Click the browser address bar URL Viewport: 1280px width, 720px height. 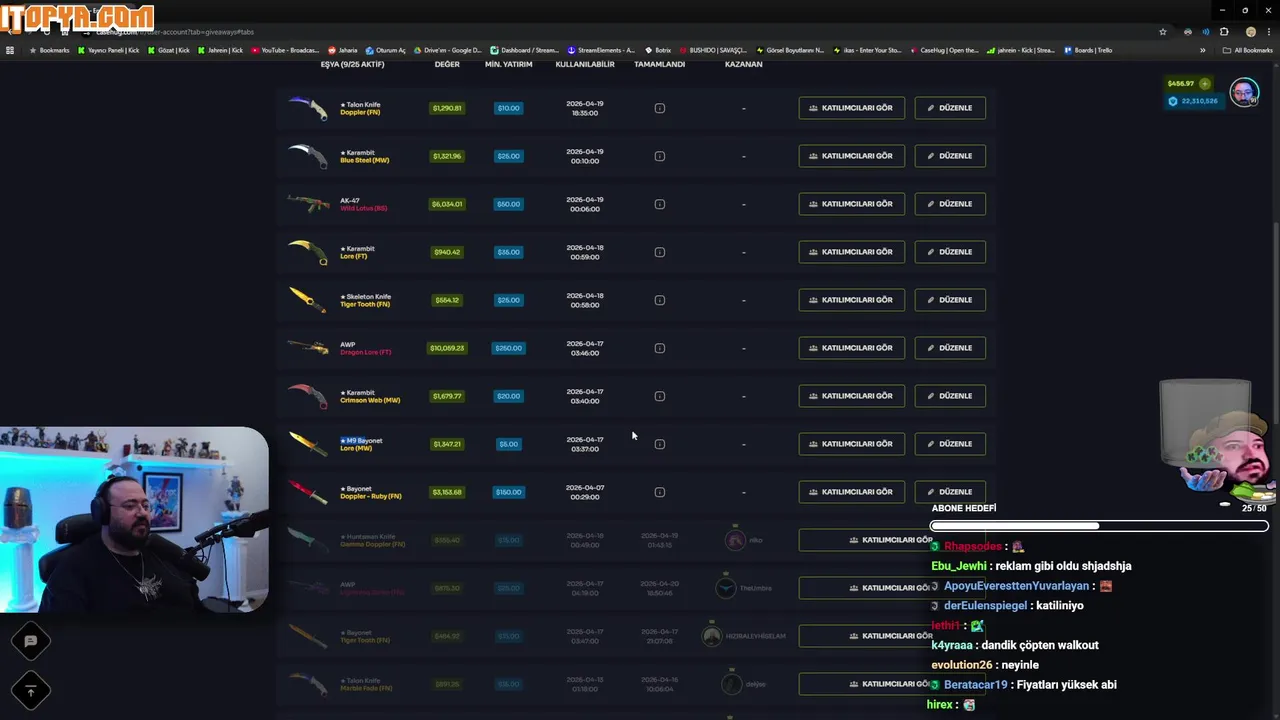point(175,32)
